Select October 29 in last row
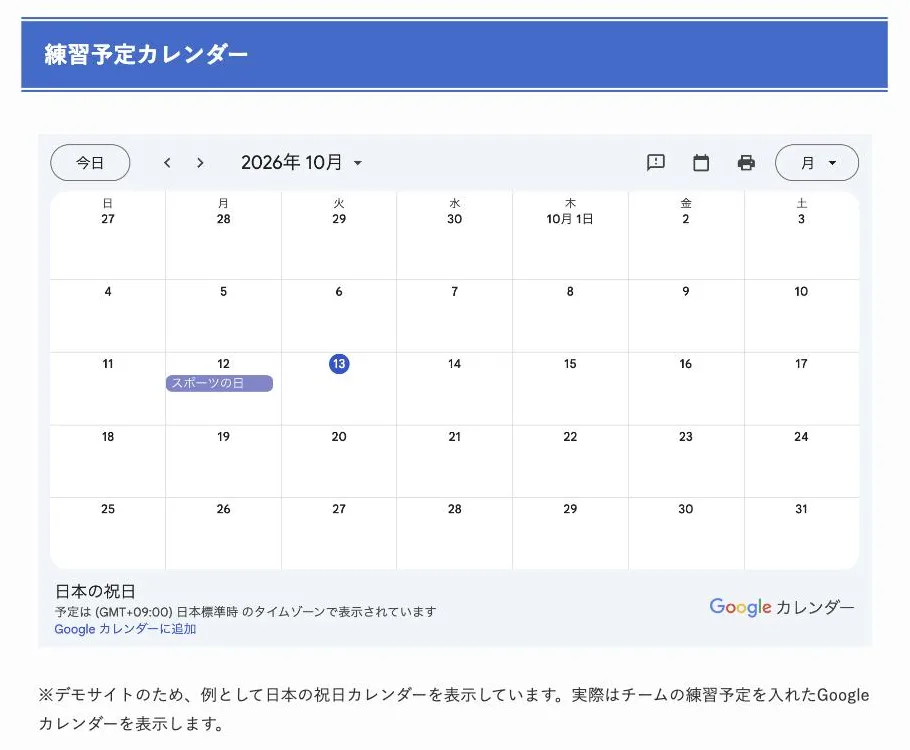This screenshot has width=910, height=750. [x=570, y=509]
